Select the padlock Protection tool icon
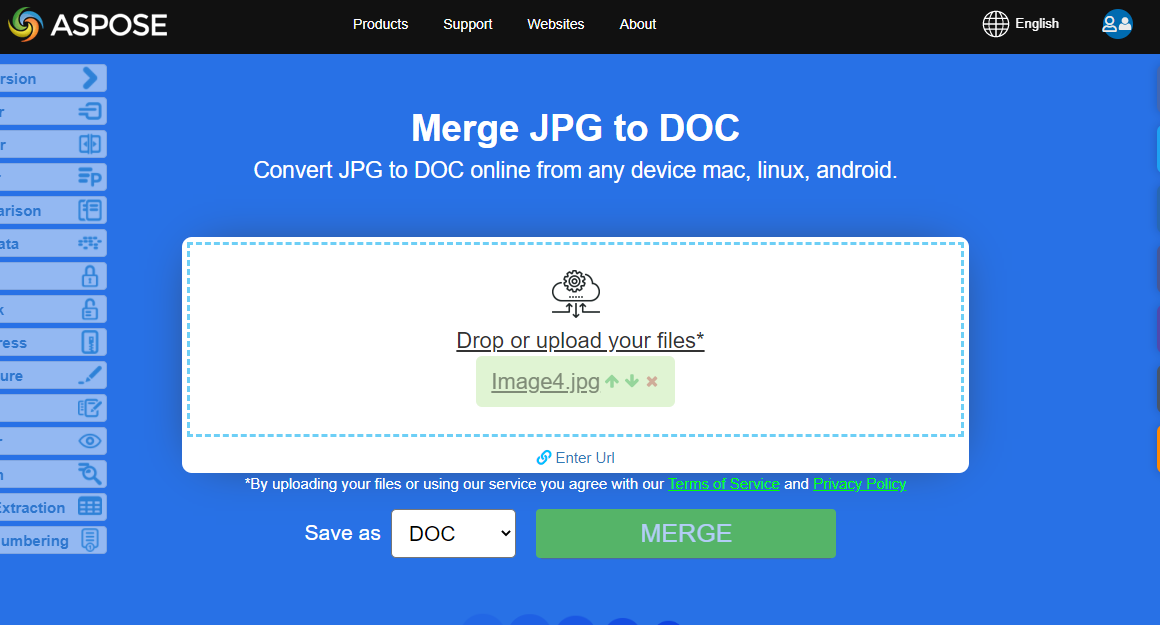This screenshot has width=1160, height=625. (x=89, y=275)
